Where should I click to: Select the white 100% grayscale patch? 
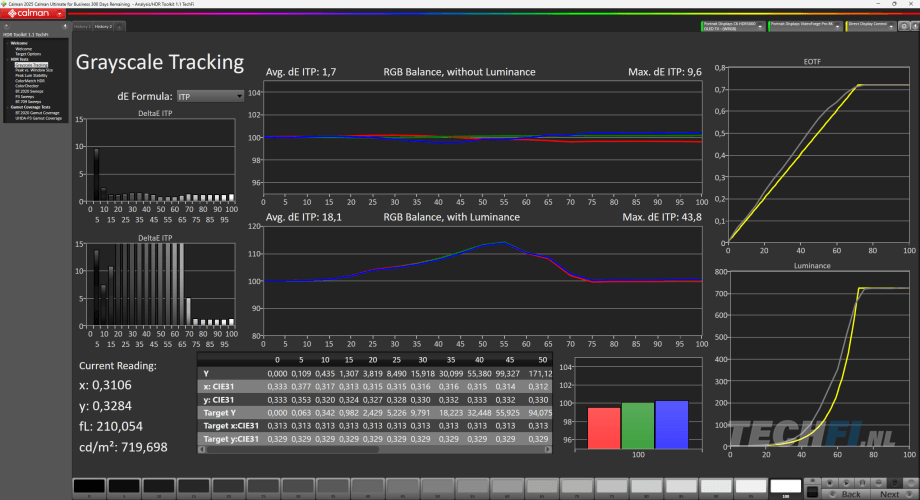(x=786, y=487)
